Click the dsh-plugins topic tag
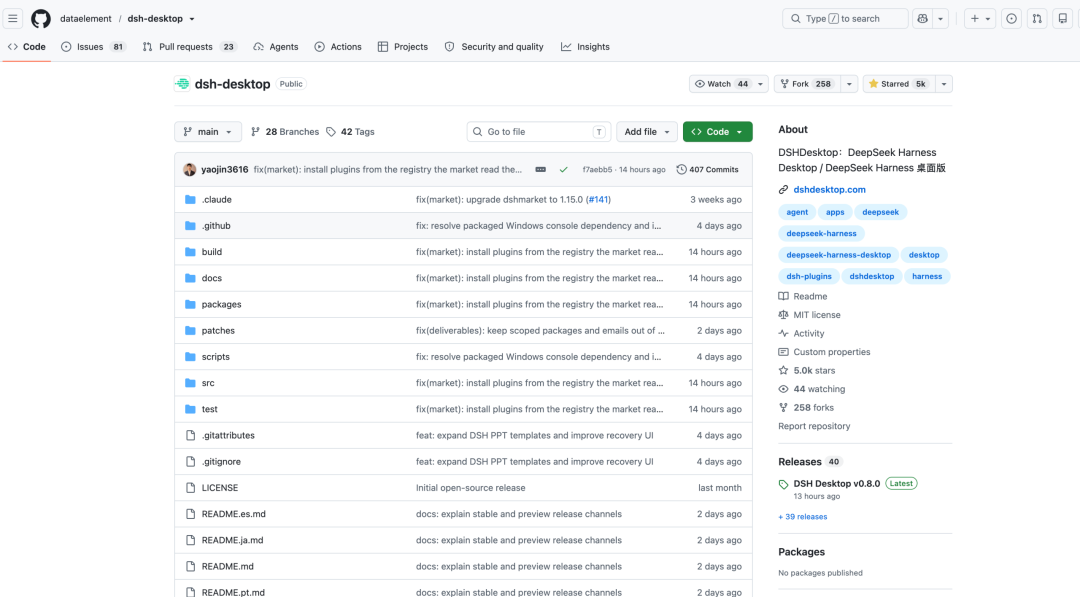 pos(809,276)
